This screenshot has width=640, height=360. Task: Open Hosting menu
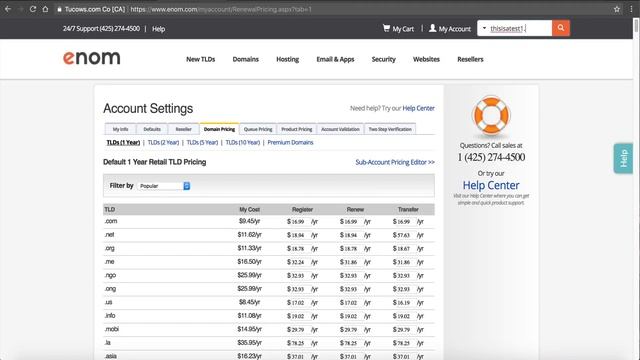click(287, 59)
